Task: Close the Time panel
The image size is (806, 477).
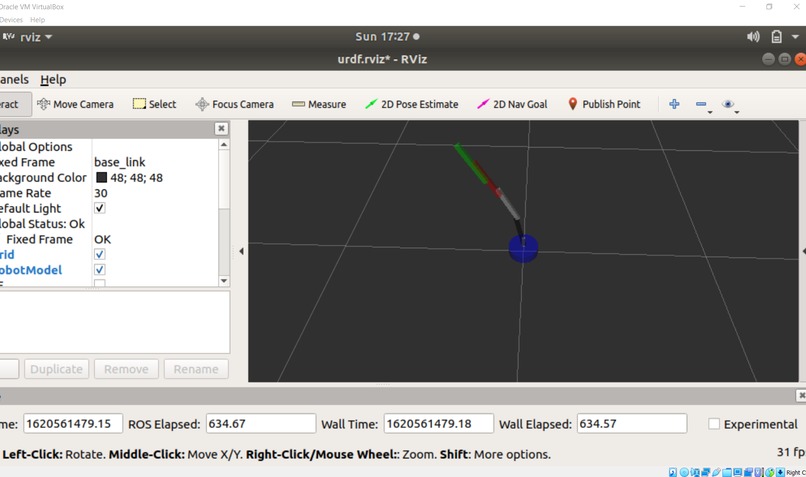Action: coord(801,395)
